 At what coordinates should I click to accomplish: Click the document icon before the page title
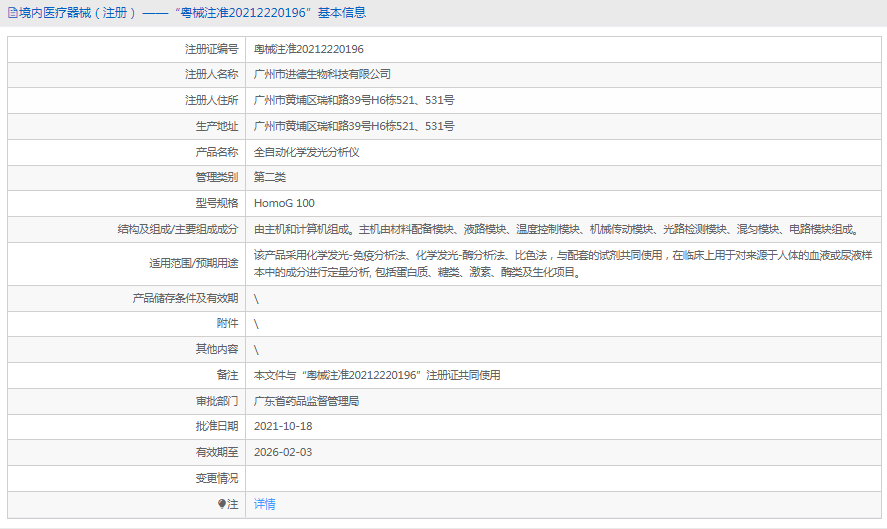12,13
